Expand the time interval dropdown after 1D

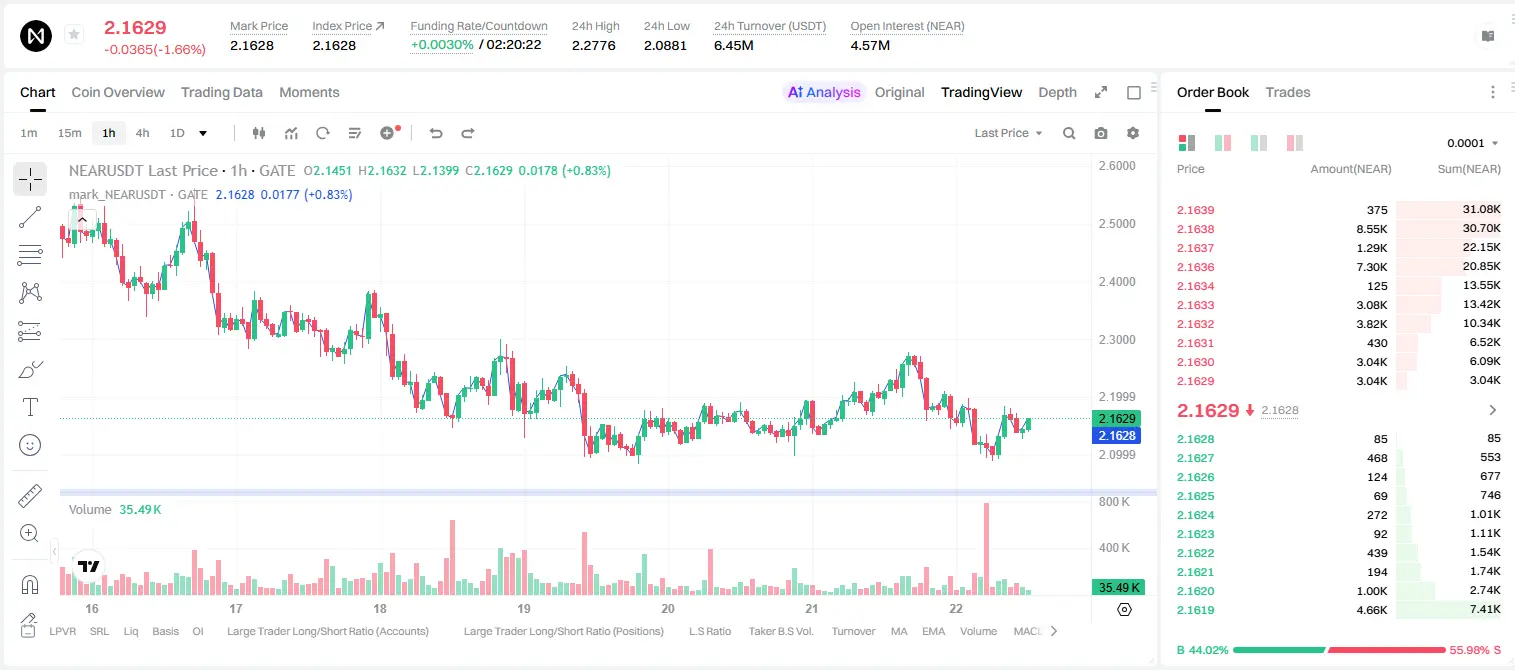[x=203, y=133]
